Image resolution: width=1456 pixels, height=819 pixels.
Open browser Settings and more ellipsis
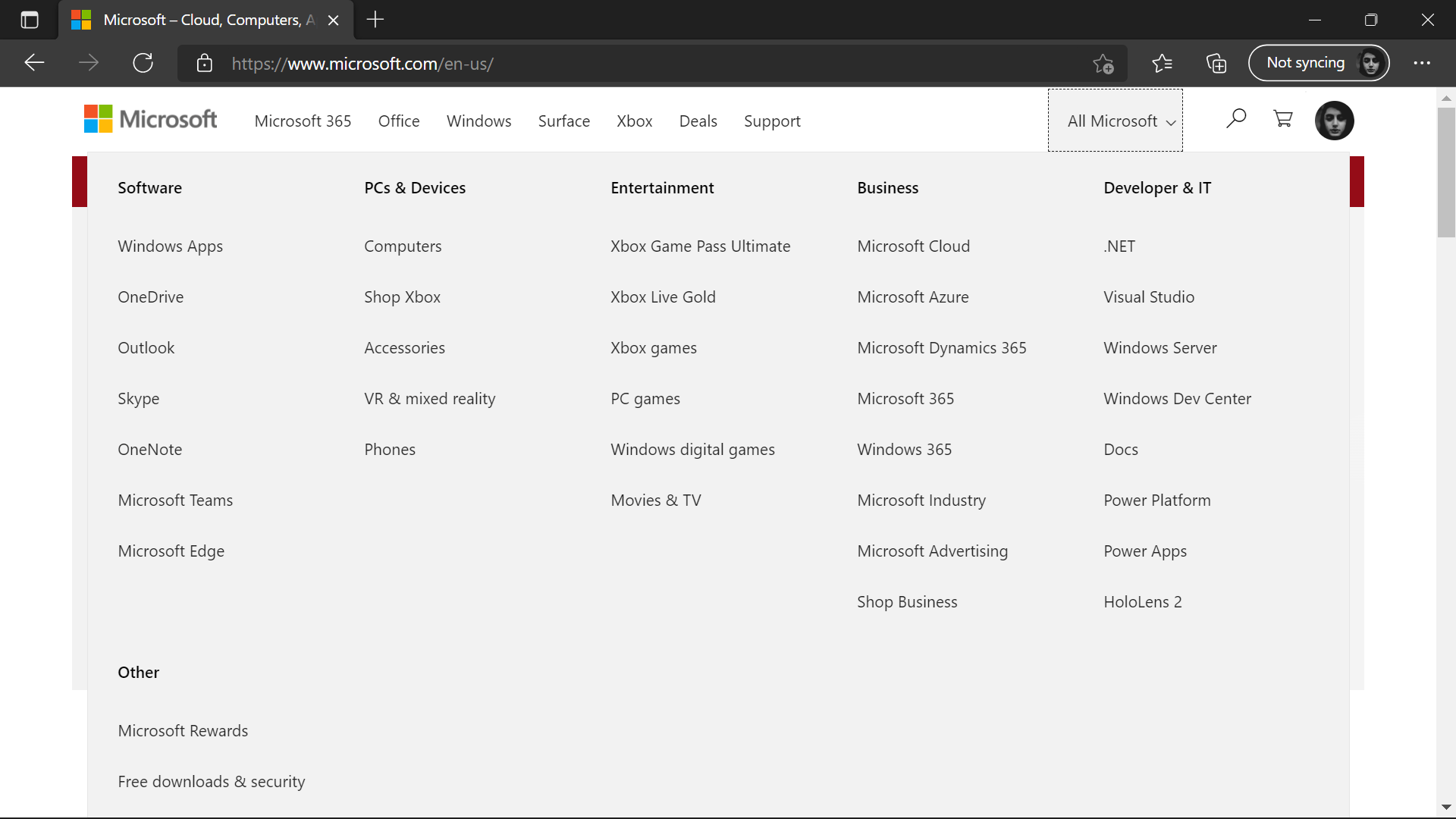(1422, 64)
